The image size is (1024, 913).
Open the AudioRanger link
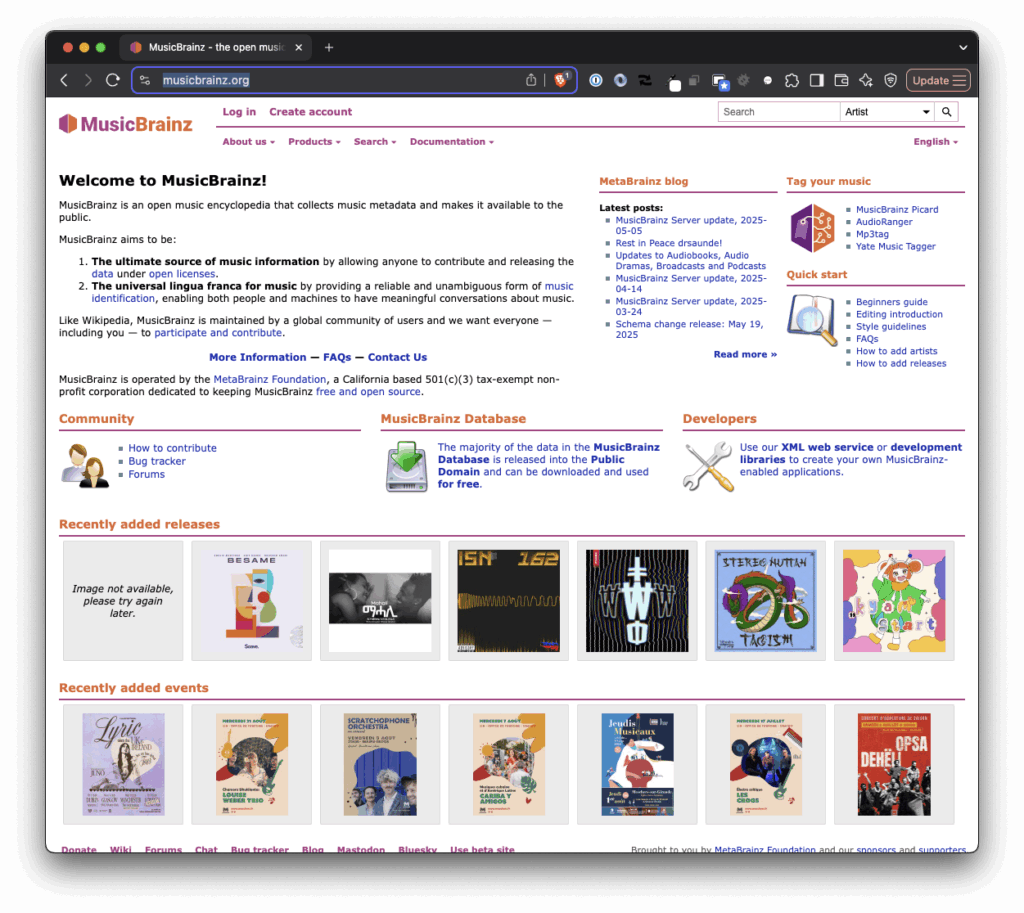(x=884, y=222)
